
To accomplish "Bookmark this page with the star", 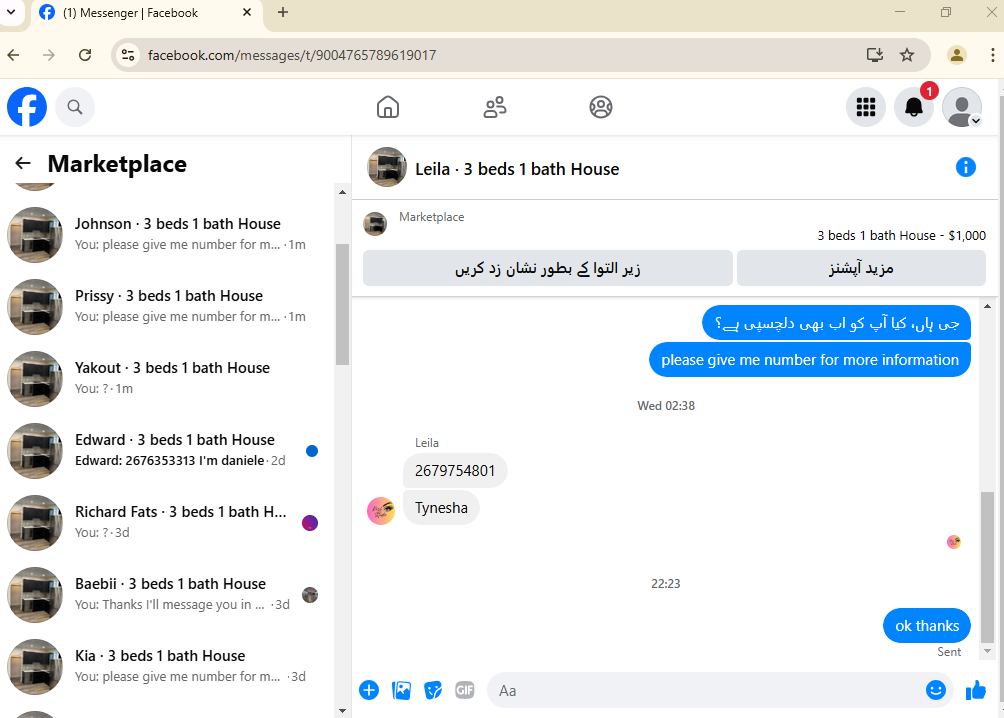I will coord(907,55).
